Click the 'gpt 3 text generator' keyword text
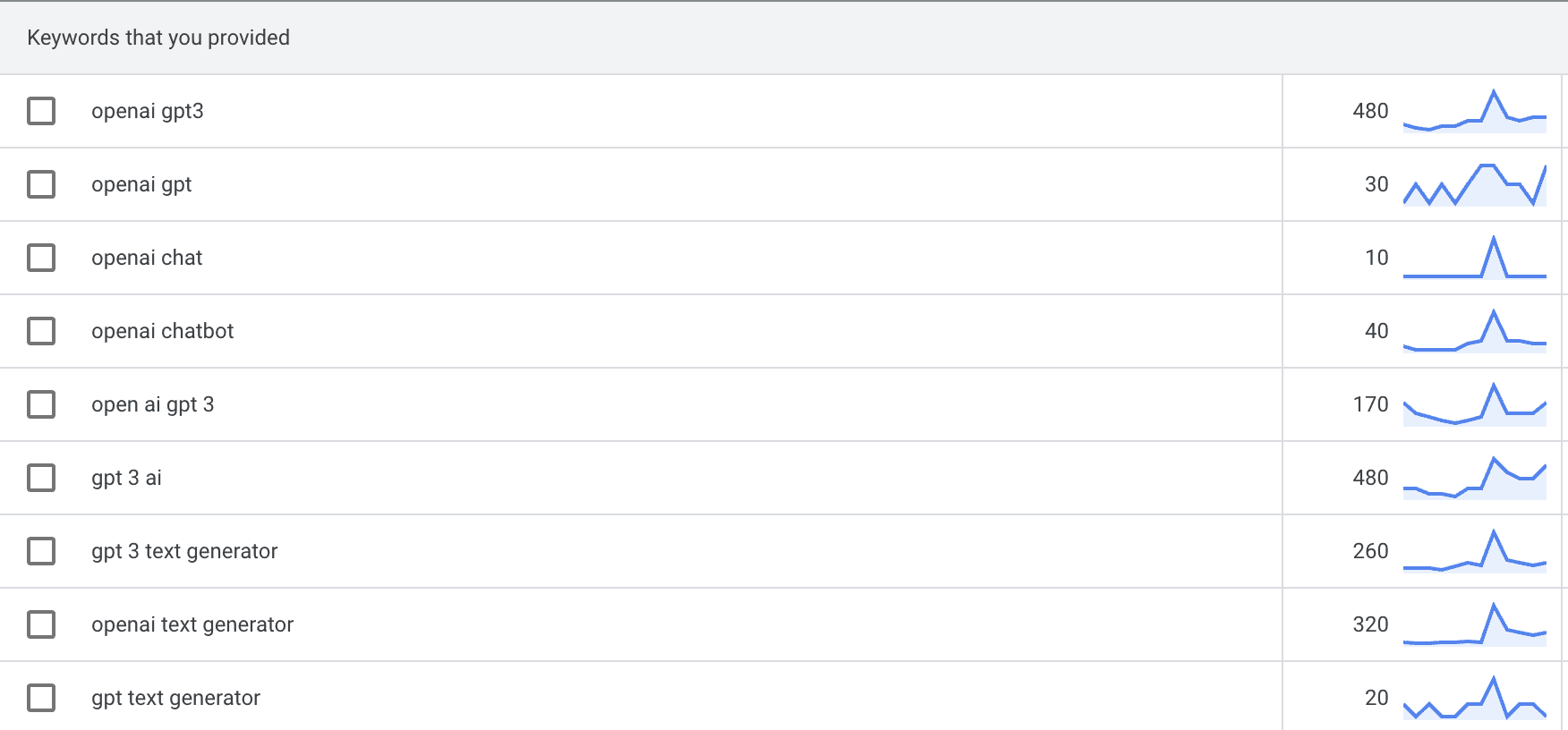Screen dimensions: 1568x730 tap(185, 551)
